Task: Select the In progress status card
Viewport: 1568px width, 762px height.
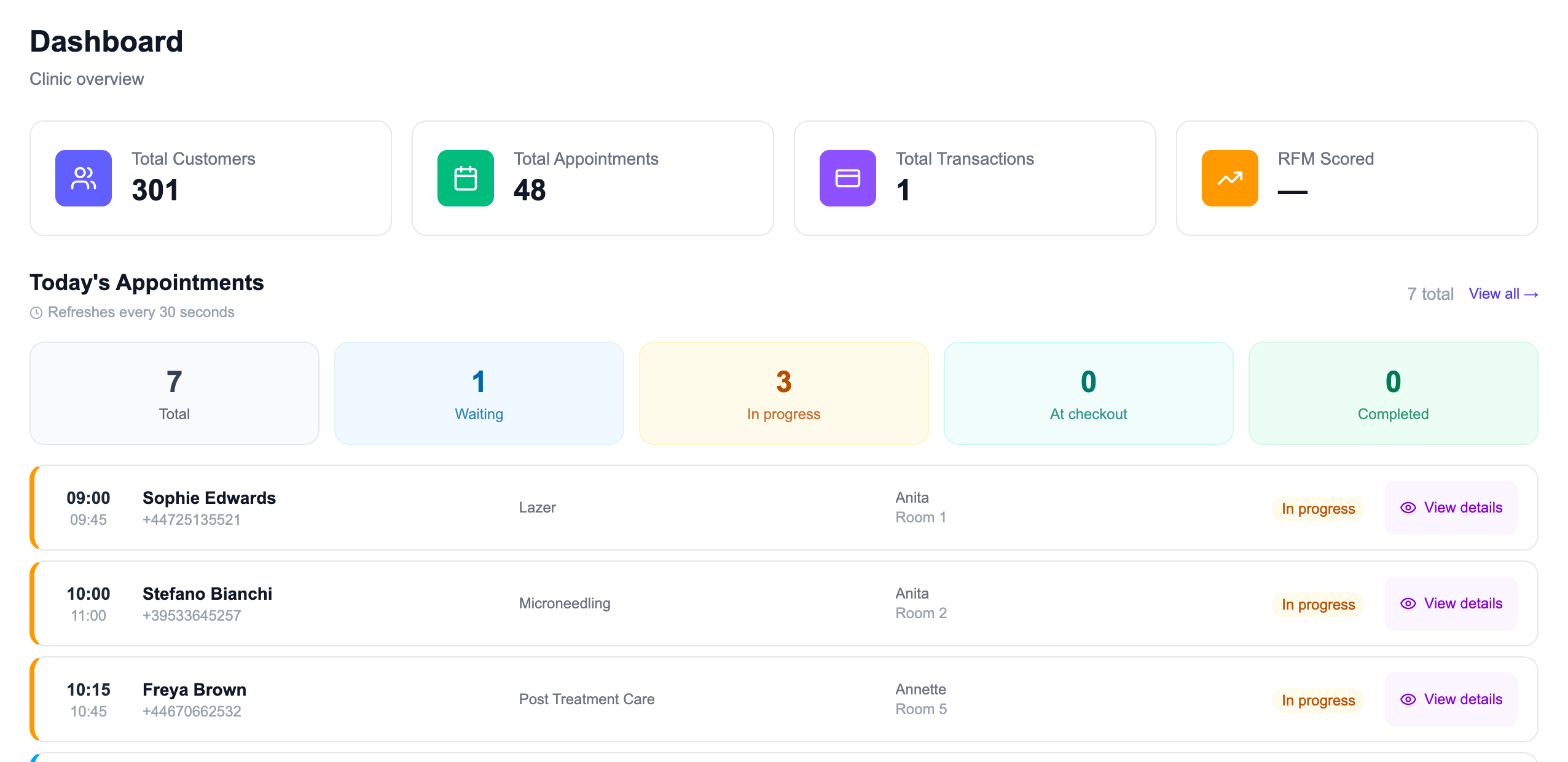Action: click(x=784, y=393)
